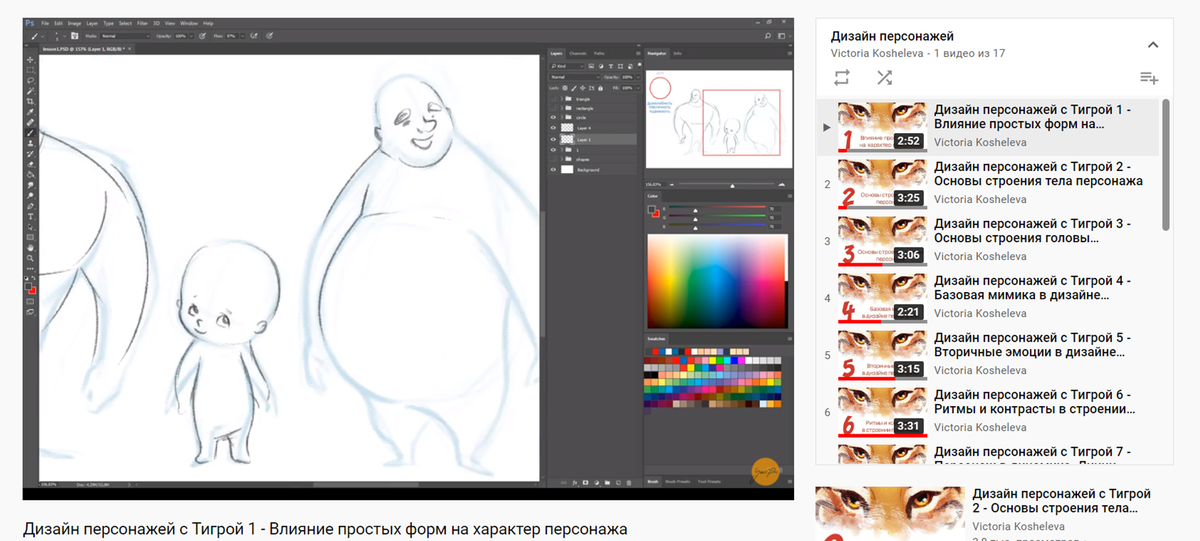Expand the triangle layer group

click(x=562, y=99)
